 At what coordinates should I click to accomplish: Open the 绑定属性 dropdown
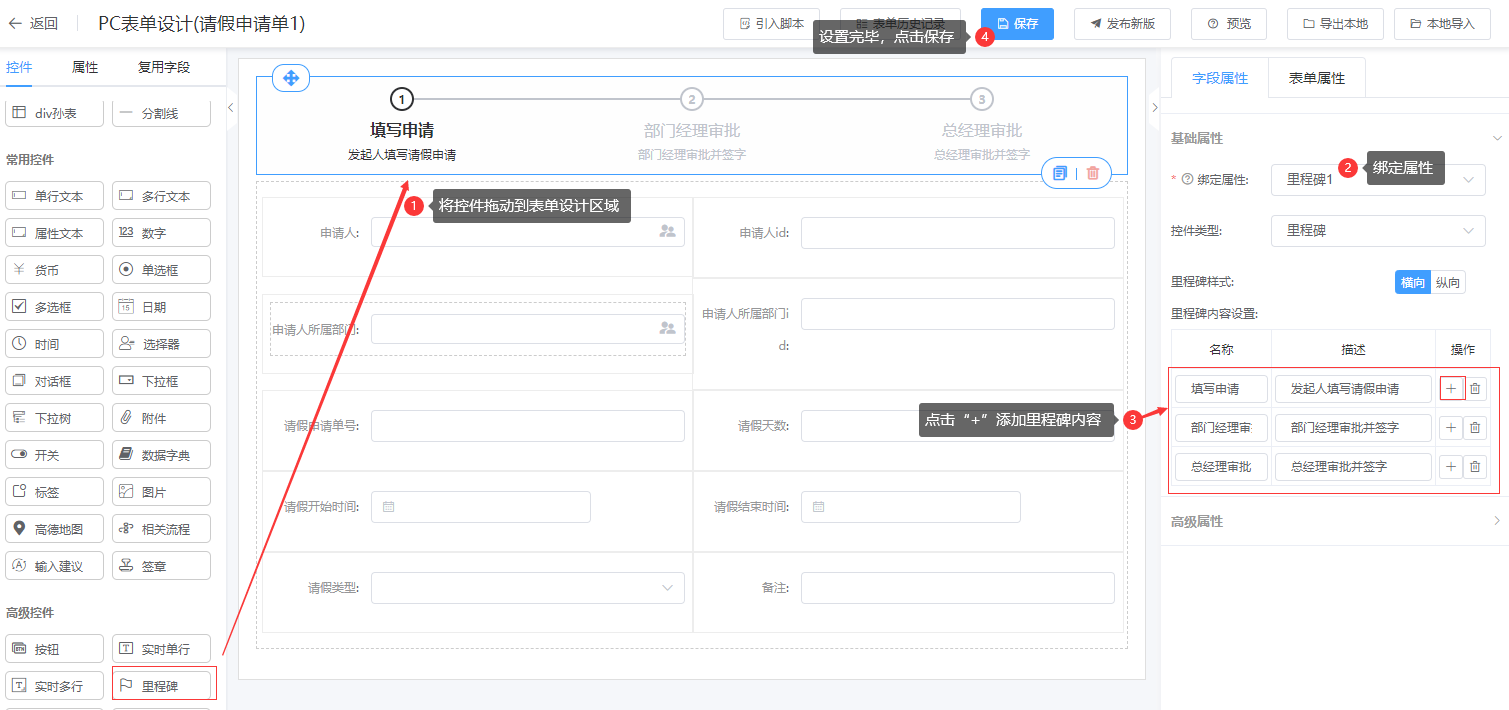pos(1378,179)
